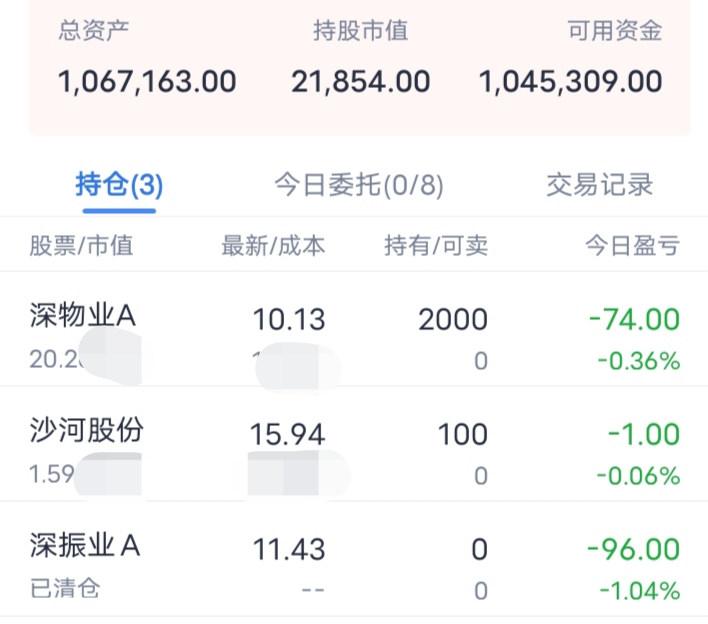This screenshot has width=708, height=624.
Task: Switch to the 持仓(3) tab
Action: click(119, 185)
